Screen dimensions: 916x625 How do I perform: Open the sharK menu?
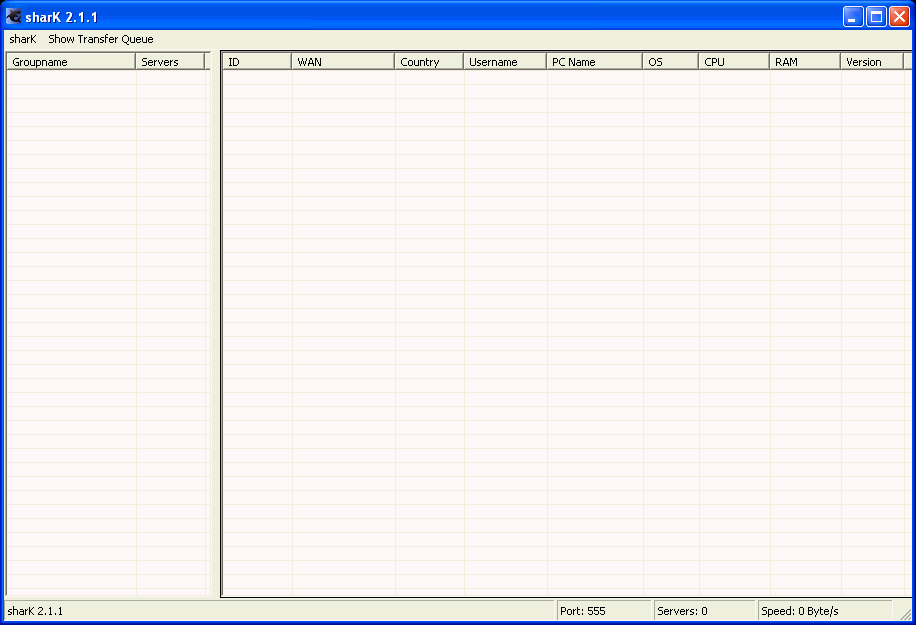coord(22,39)
